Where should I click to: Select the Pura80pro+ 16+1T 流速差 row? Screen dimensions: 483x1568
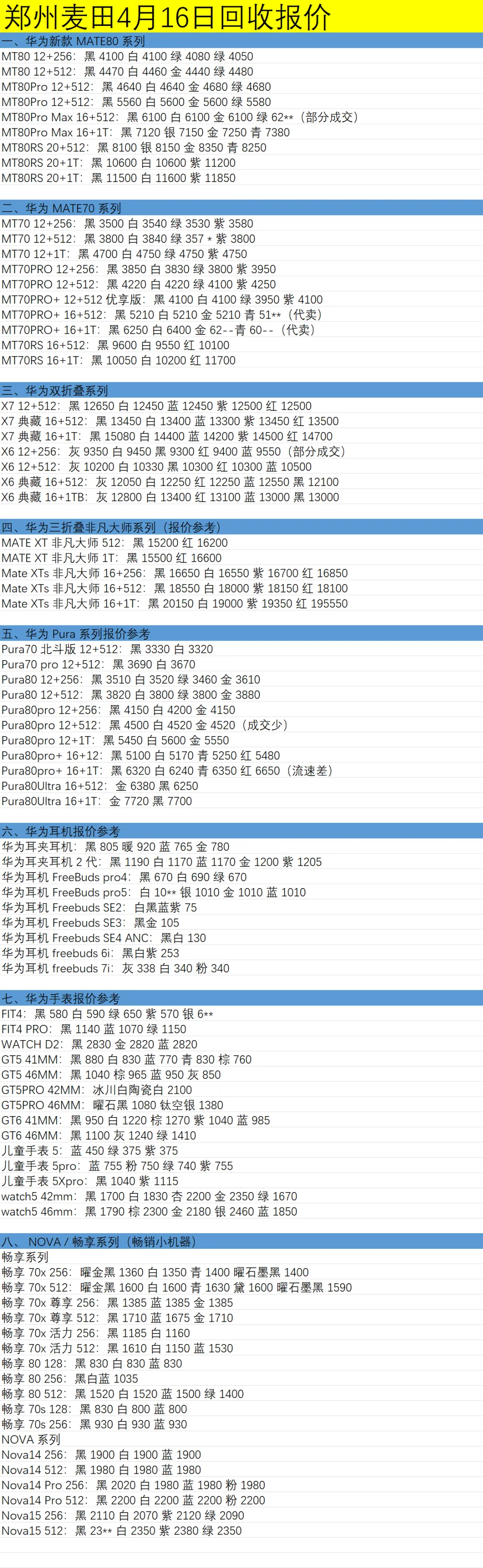241,771
